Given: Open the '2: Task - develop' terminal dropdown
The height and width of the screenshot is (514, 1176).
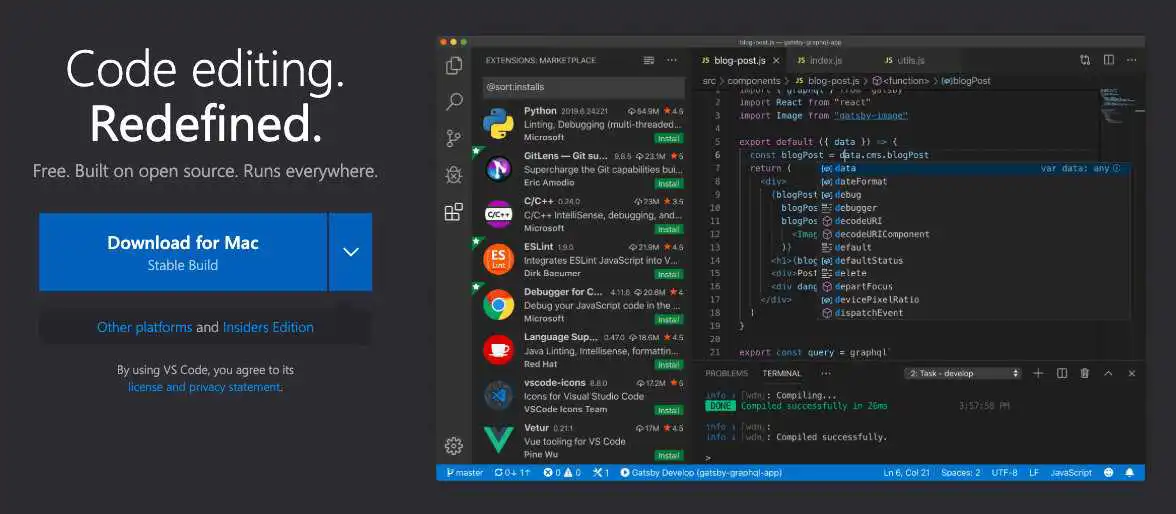Looking at the screenshot, I should (x=964, y=373).
